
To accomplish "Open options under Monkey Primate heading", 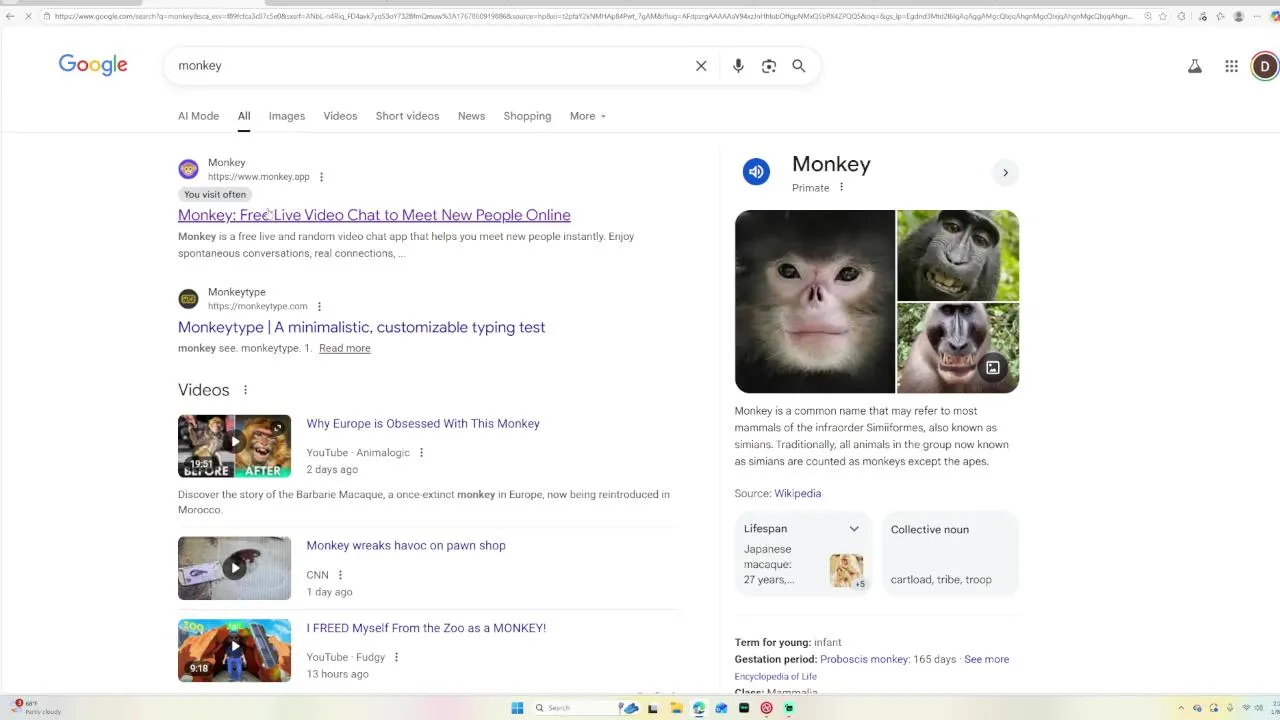I will (841, 187).
